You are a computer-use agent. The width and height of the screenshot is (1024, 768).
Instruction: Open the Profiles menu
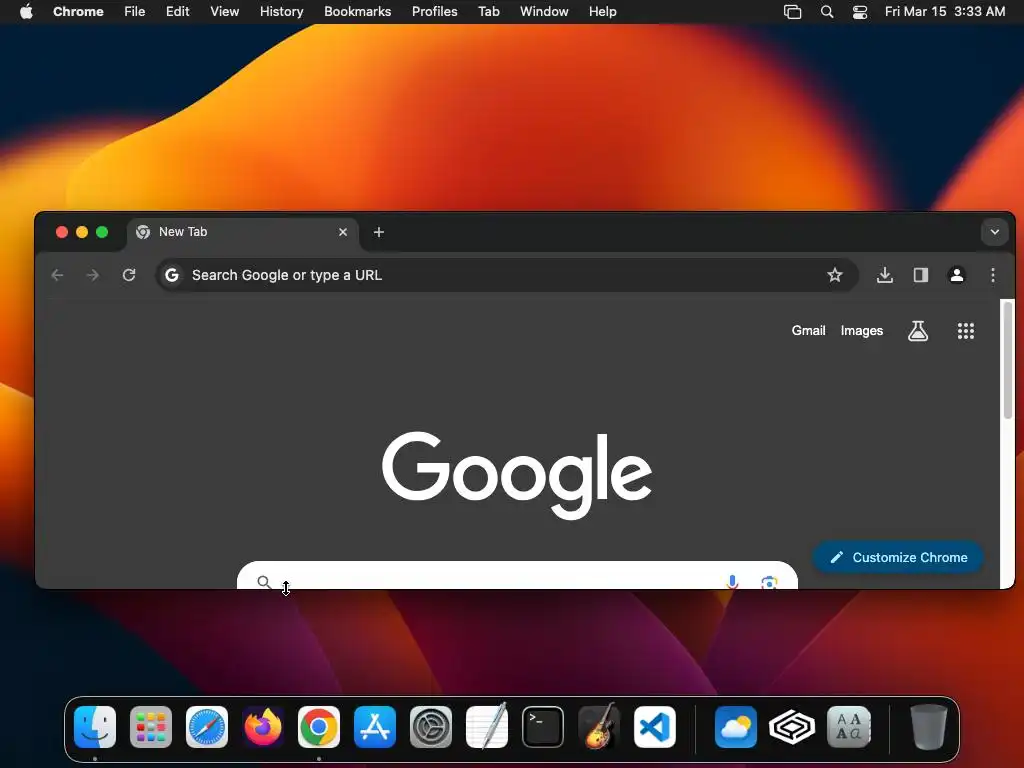[x=434, y=11]
